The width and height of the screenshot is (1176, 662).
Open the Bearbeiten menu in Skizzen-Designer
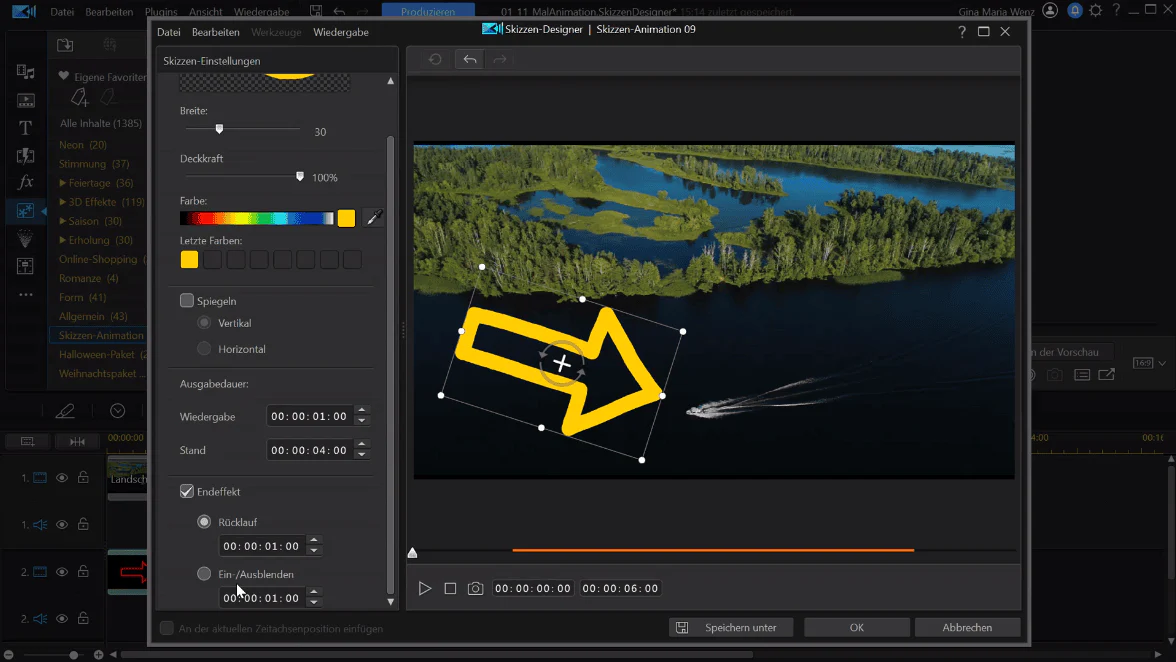215,32
